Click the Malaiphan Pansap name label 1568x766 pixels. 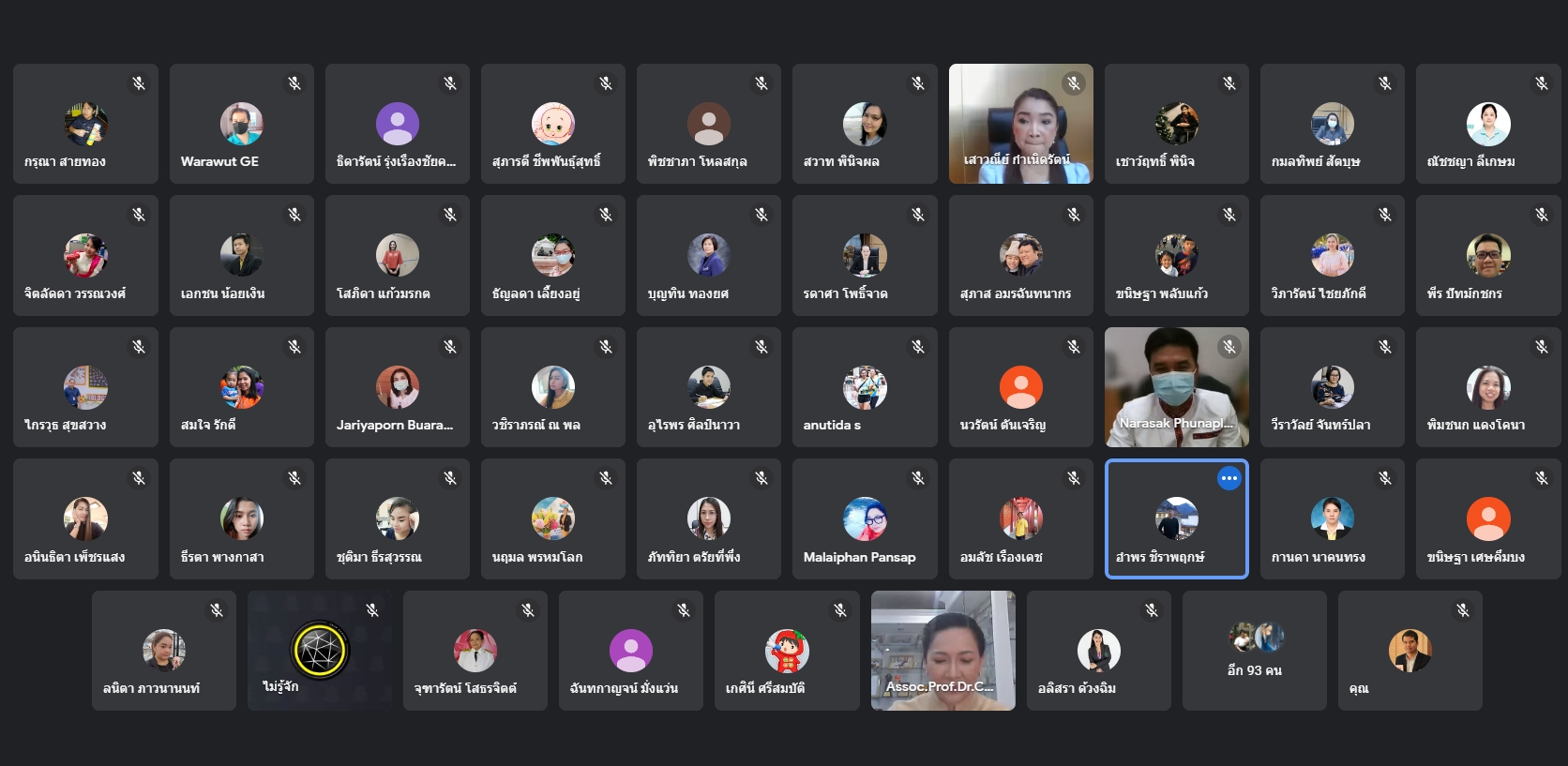(x=859, y=557)
